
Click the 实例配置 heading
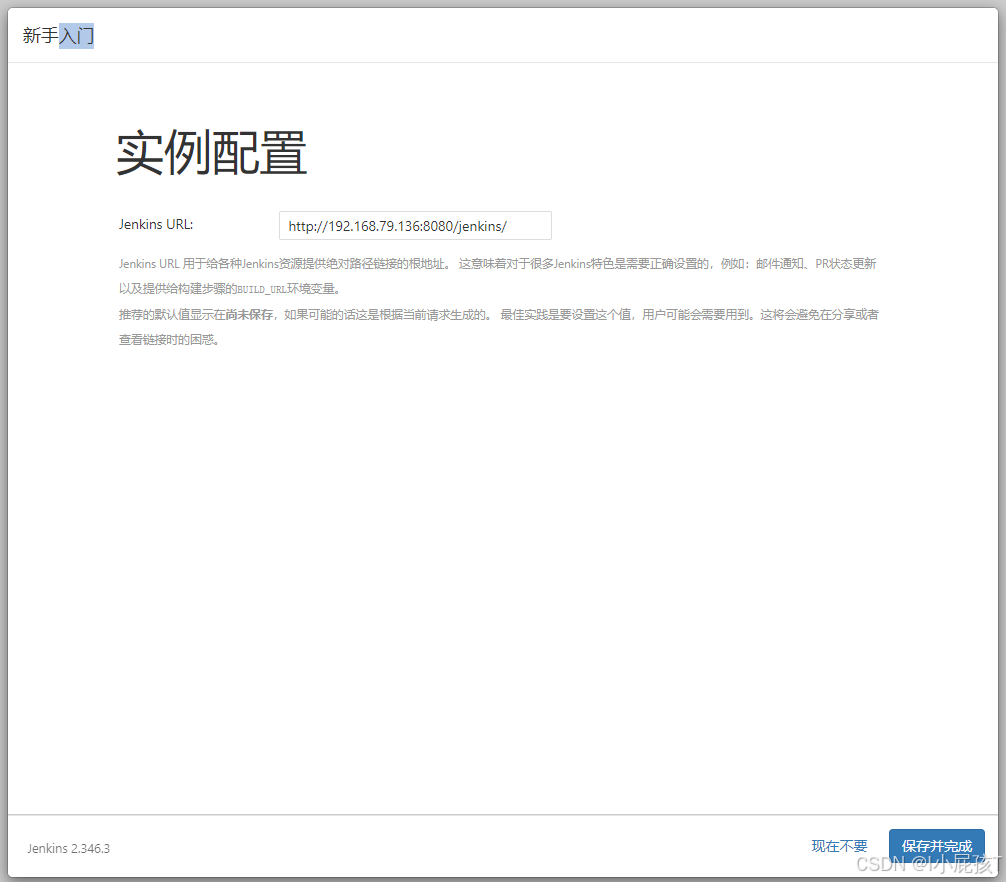(x=212, y=153)
